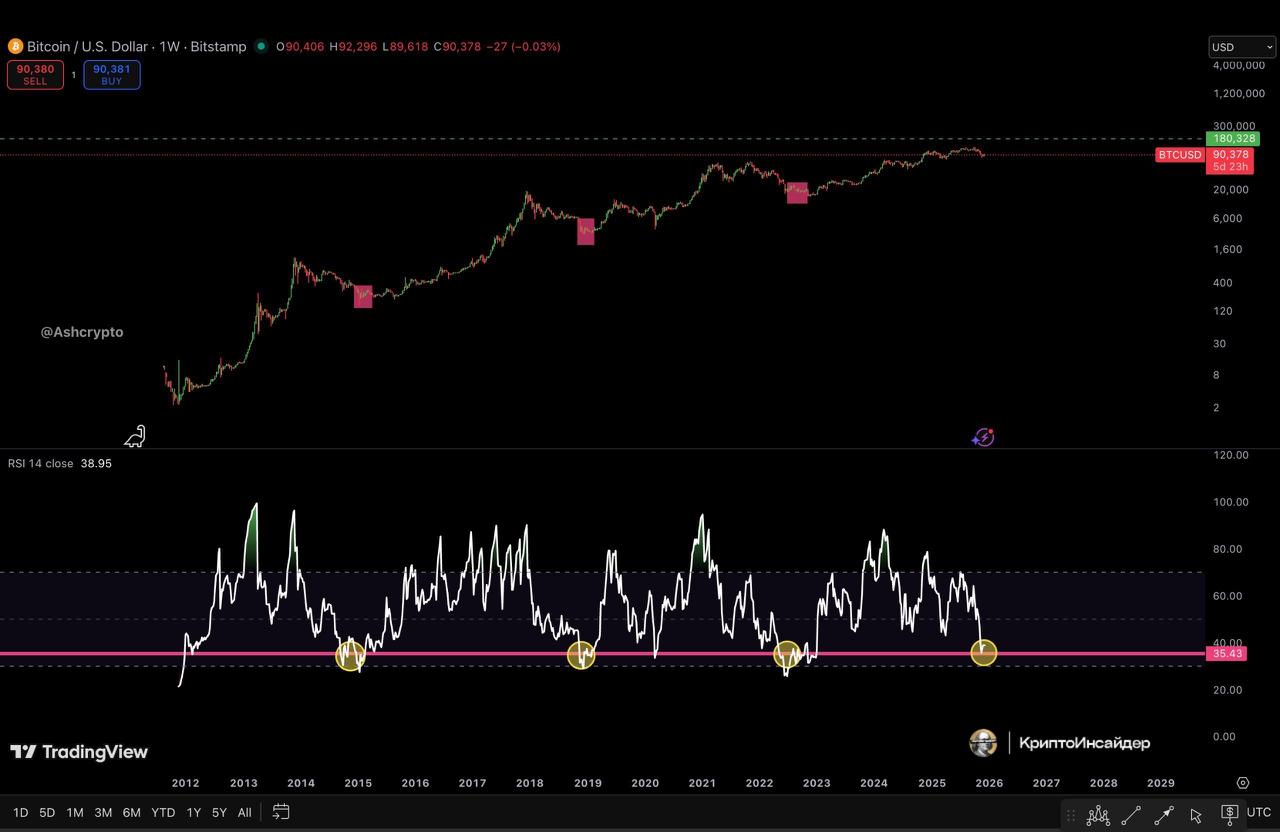Click the change value −27 (−0.03%)
This screenshot has width=1280, height=832.
click(x=523, y=47)
